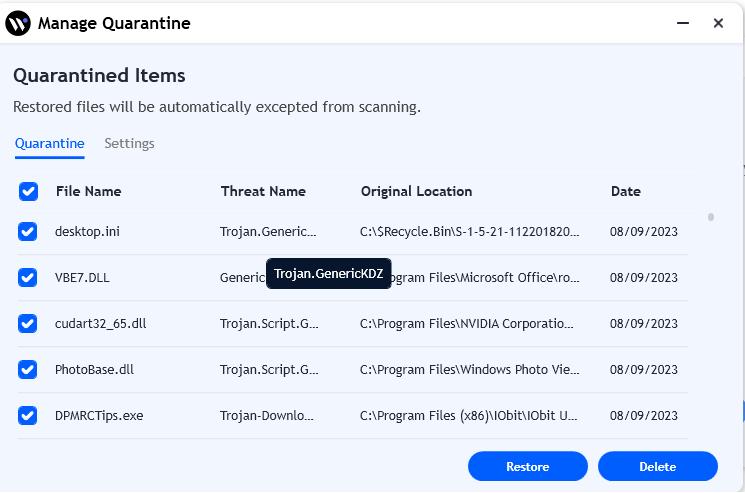Click the vertical scrollbar thumb
This screenshot has height=493, width=745.
[711, 216]
